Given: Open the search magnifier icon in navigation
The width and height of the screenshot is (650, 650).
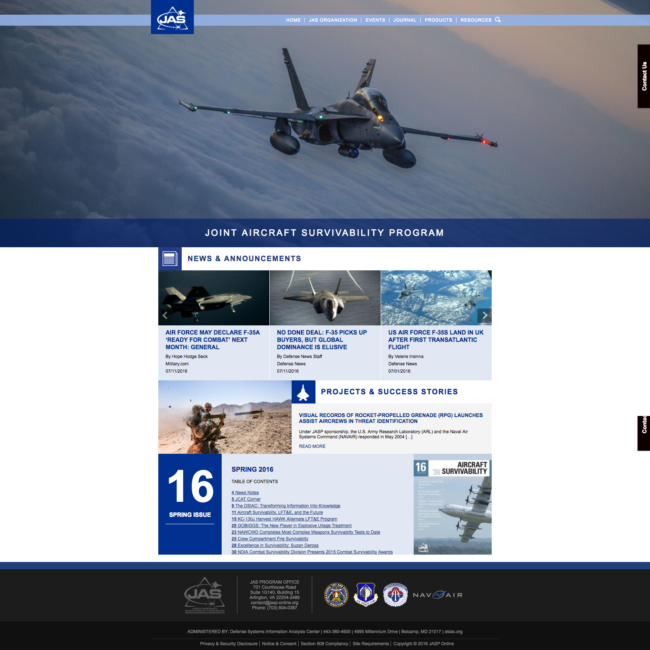Looking at the screenshot, I should (497, 19).
